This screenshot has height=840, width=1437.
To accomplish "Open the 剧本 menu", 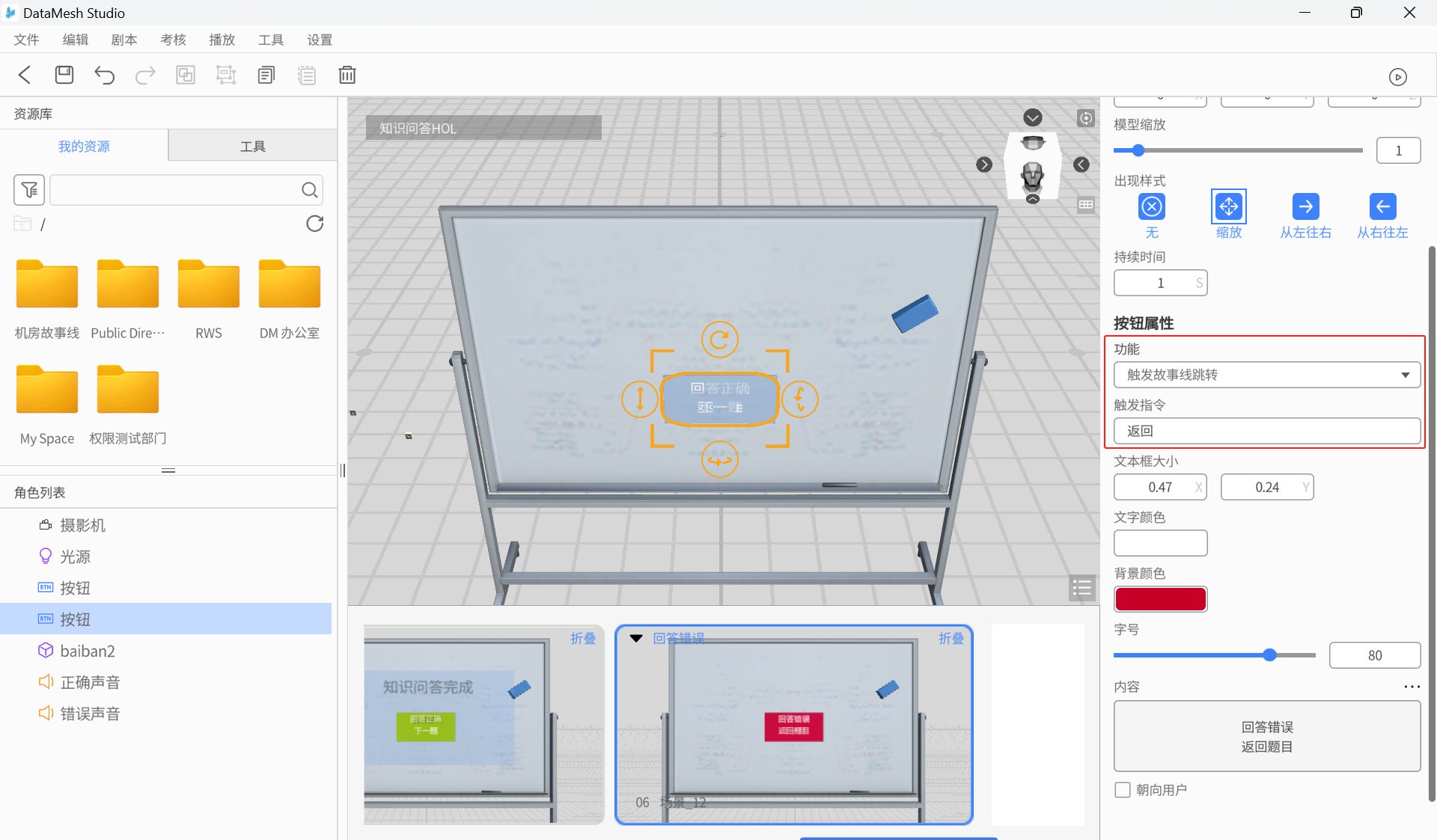I will (x=124, y=40).
